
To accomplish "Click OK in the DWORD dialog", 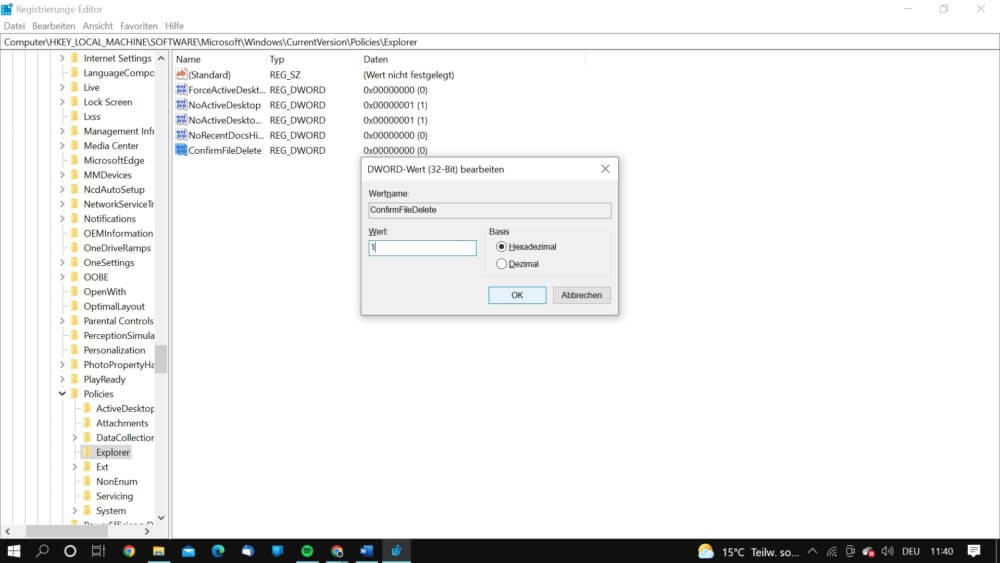I will [x=517, y=295].
